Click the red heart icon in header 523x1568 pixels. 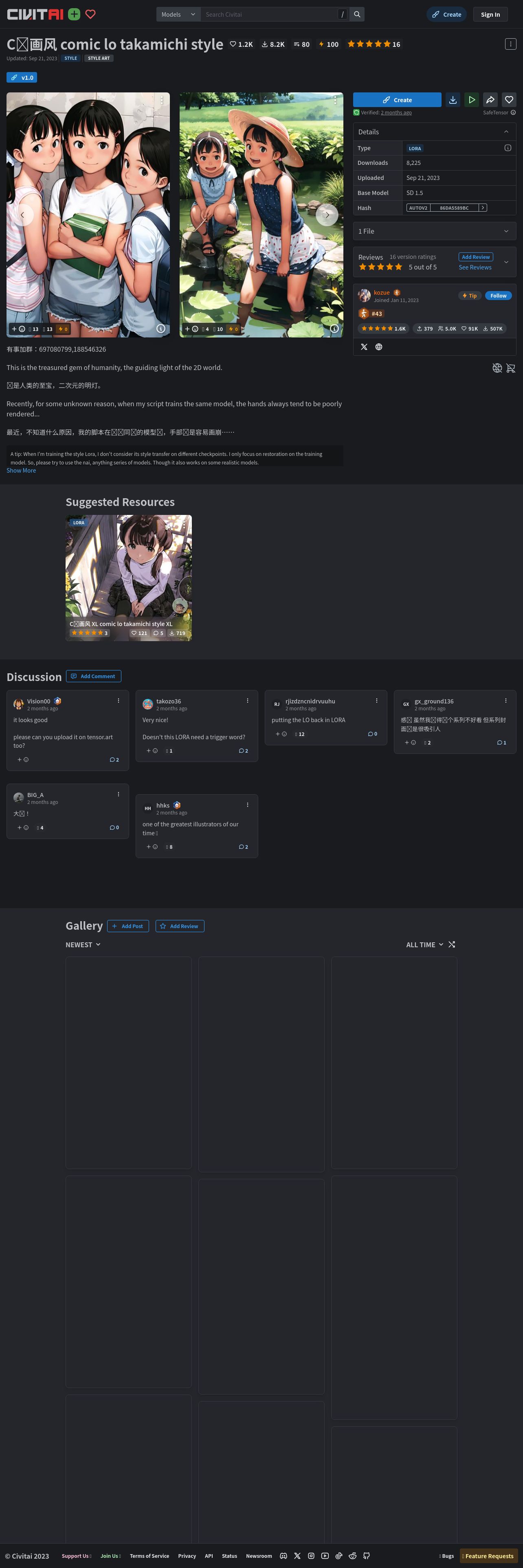coord(90,14)
